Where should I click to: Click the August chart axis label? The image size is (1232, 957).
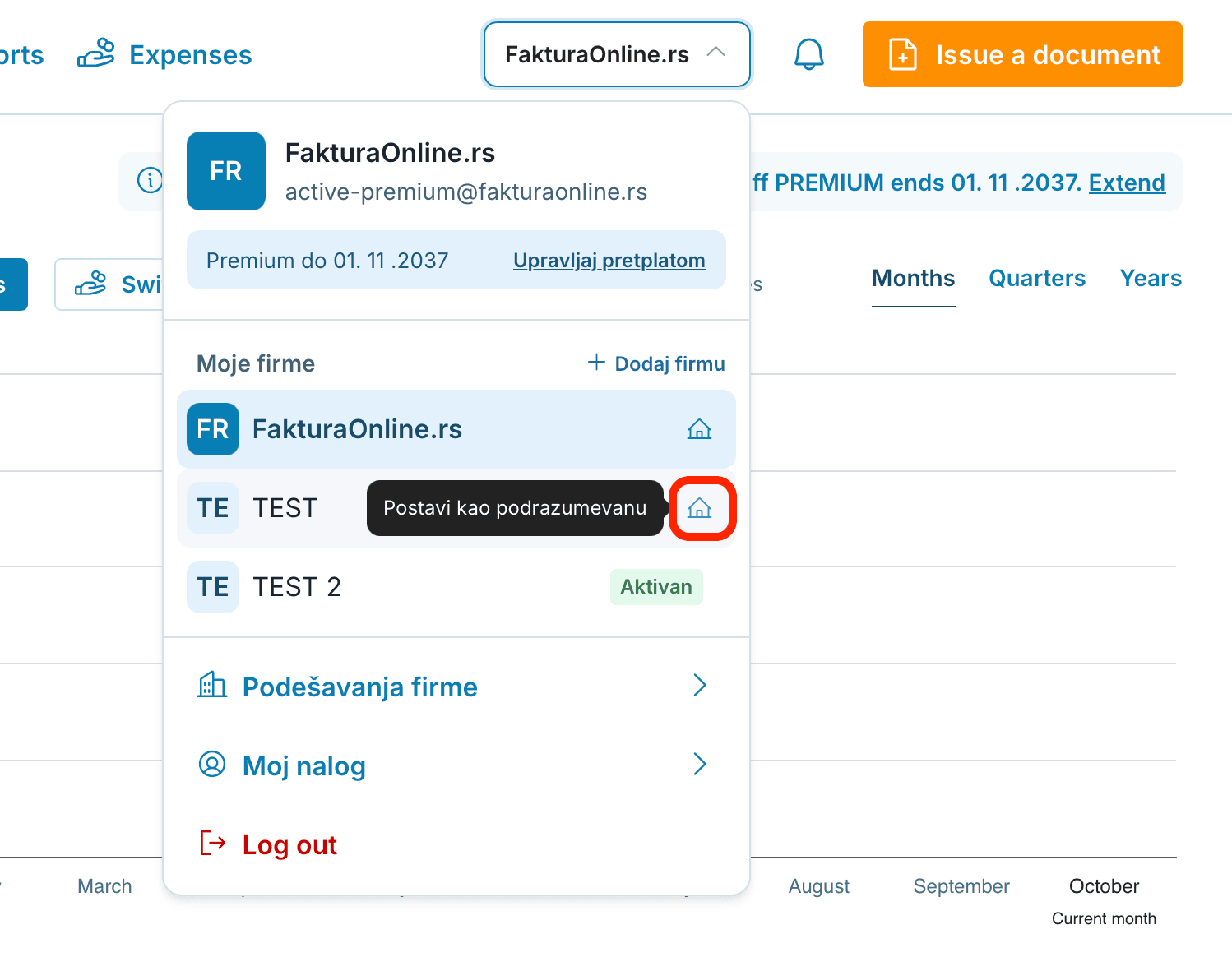[819, 886]
